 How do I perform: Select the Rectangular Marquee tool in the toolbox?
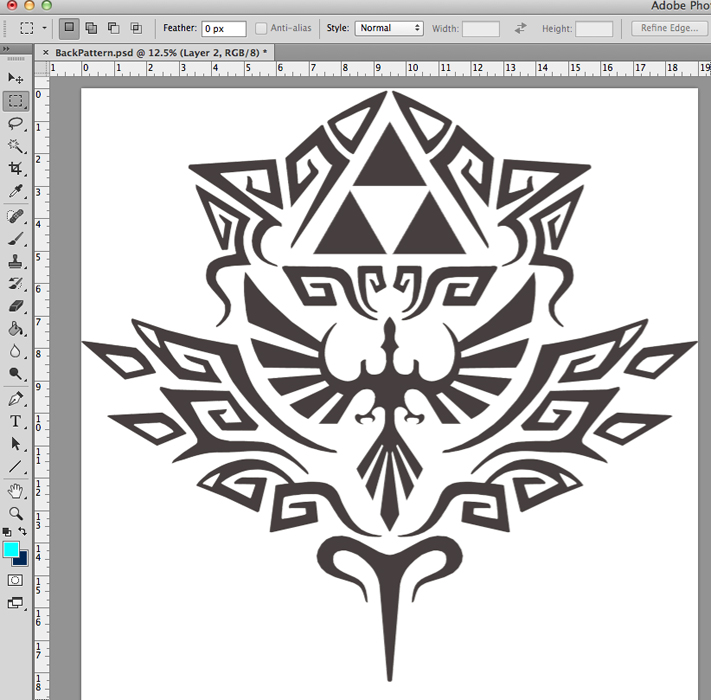15,101
